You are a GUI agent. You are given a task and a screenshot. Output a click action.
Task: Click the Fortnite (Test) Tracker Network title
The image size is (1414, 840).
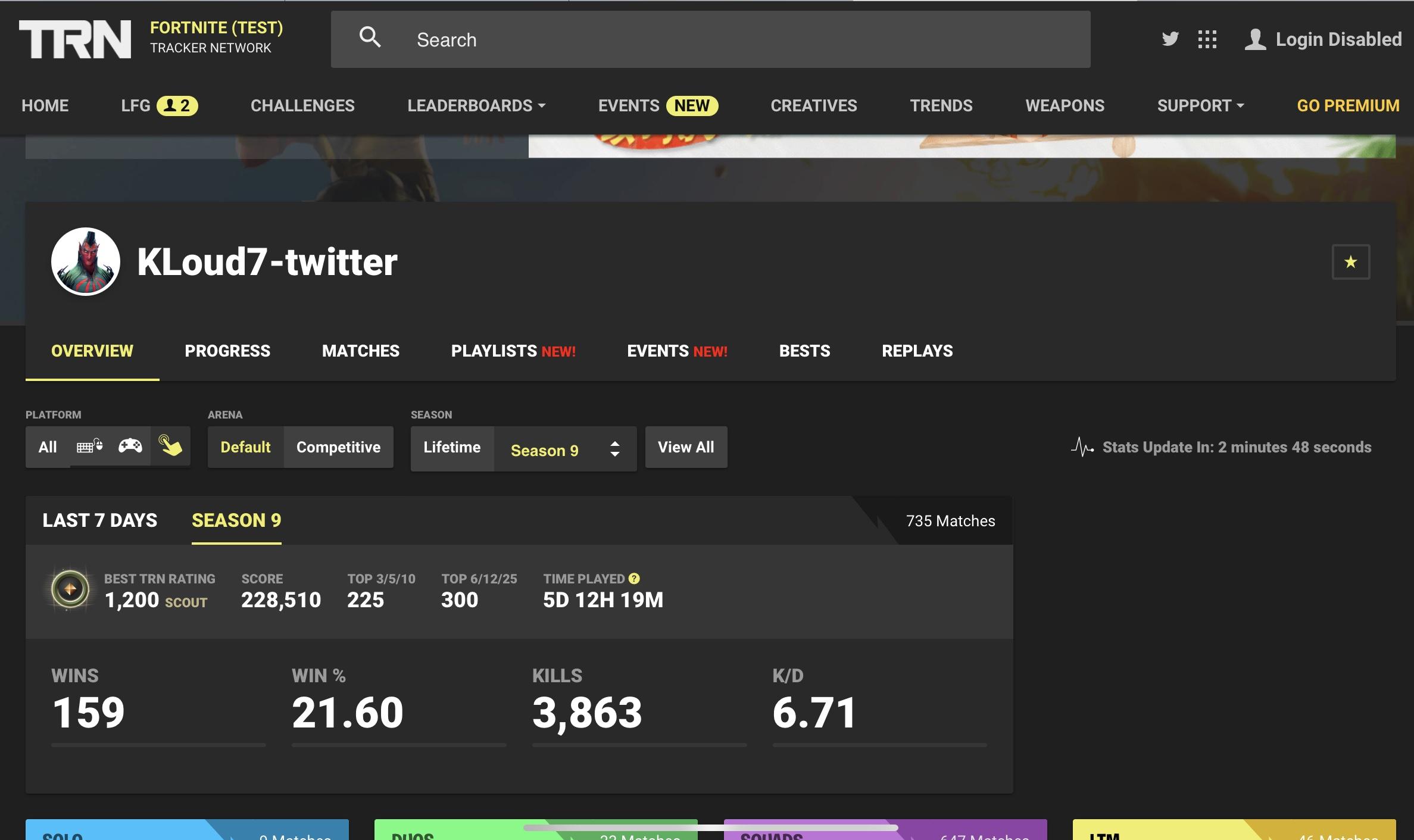[216, 37]
